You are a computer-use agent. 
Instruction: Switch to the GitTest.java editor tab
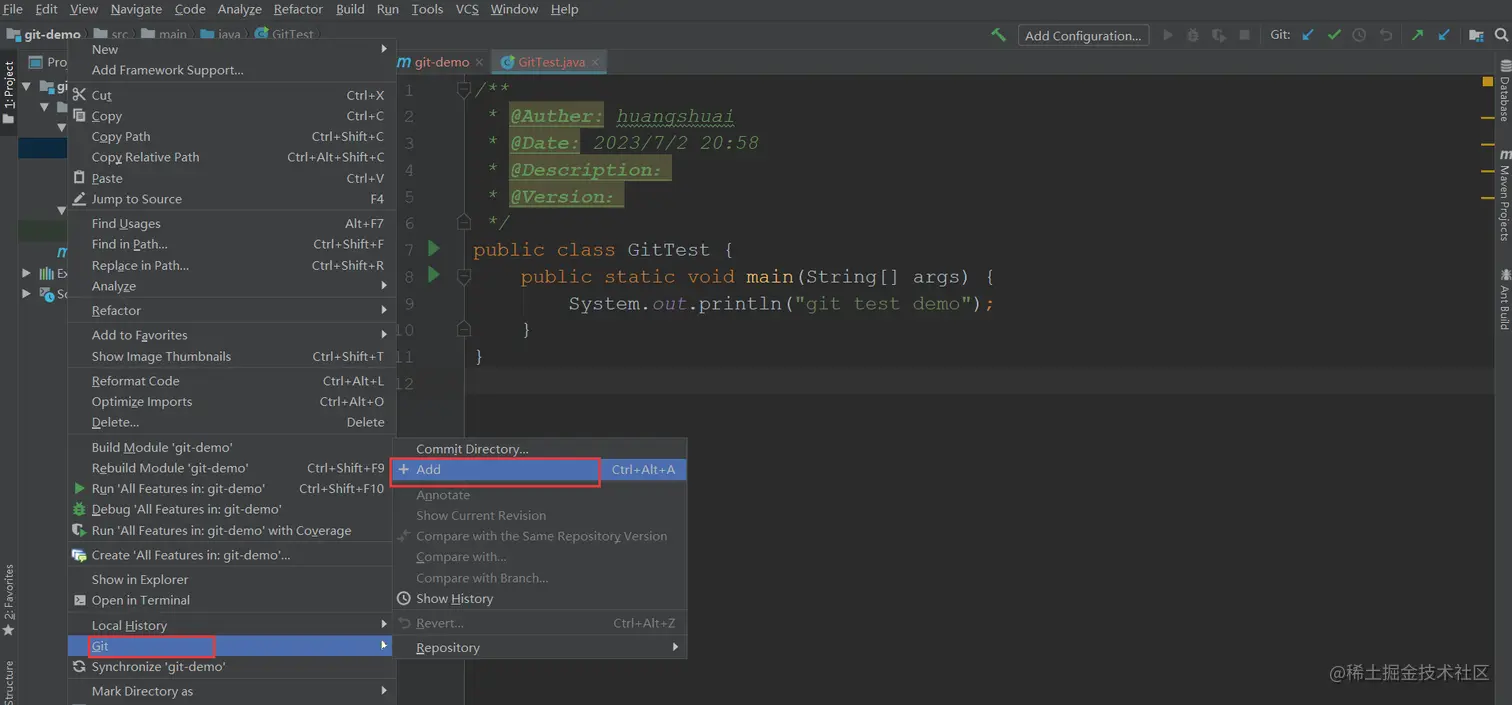pos(551,62)
